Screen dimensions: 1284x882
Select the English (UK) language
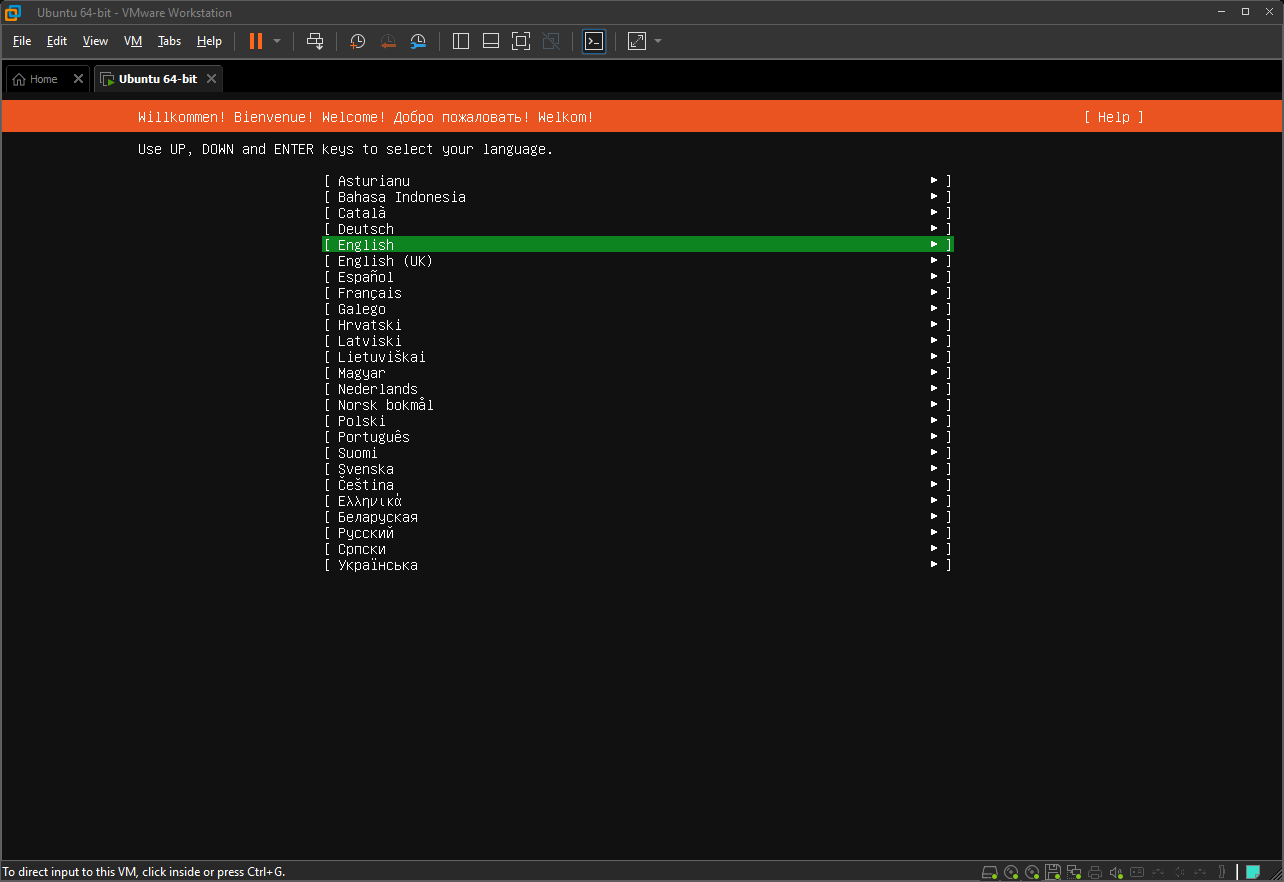coord(385,261)
